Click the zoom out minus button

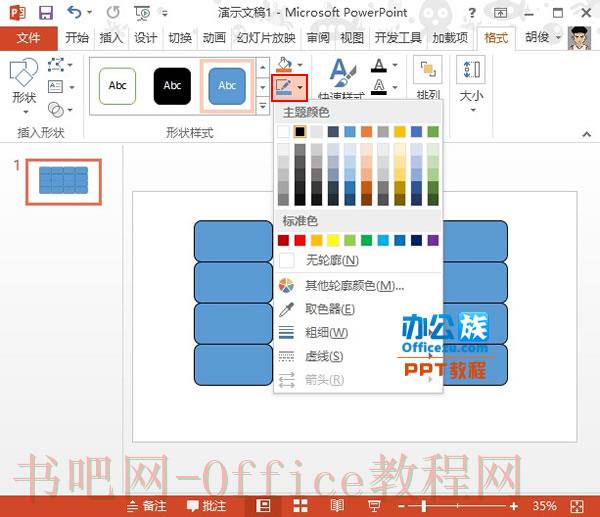coord(401,506)
